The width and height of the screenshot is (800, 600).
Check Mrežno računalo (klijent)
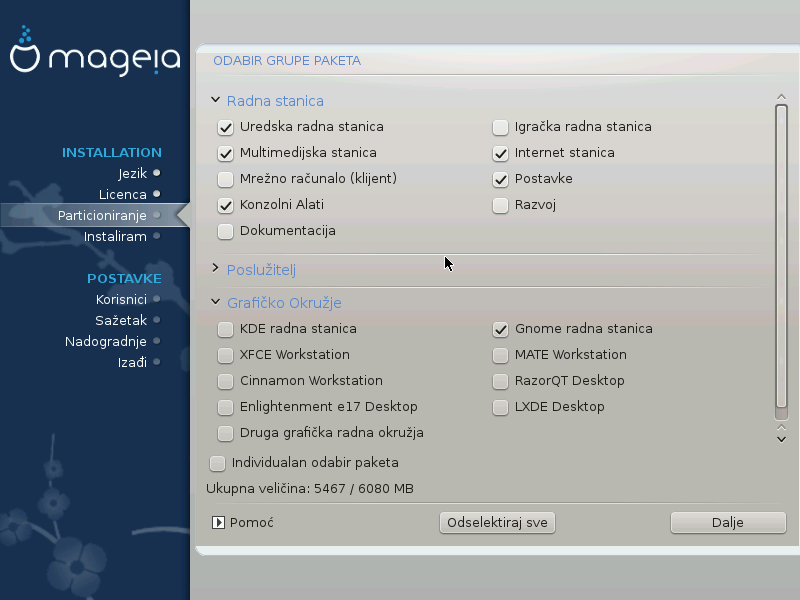pyautogui.click(x=225, y=179)
